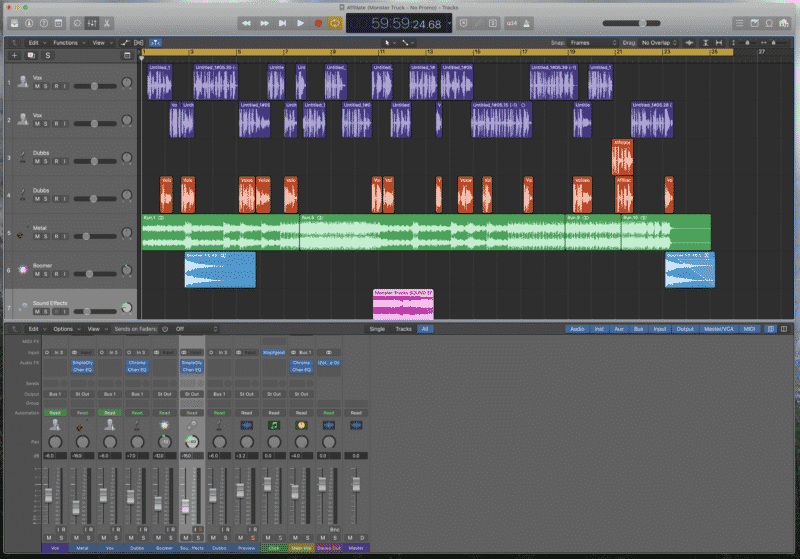Image resolution: width=800 pixels, height=559 pixels.
Task: Click Read automation on Master channel strip
Action: [356, 413]
